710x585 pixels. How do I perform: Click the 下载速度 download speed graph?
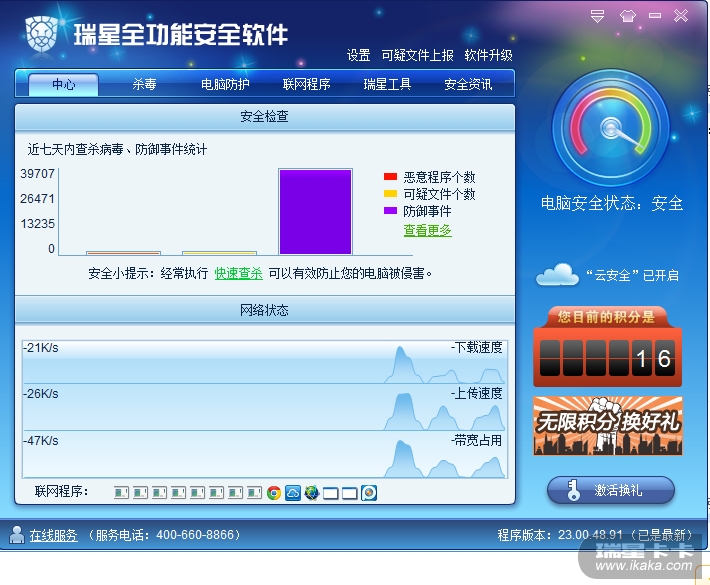pos(265,362)
